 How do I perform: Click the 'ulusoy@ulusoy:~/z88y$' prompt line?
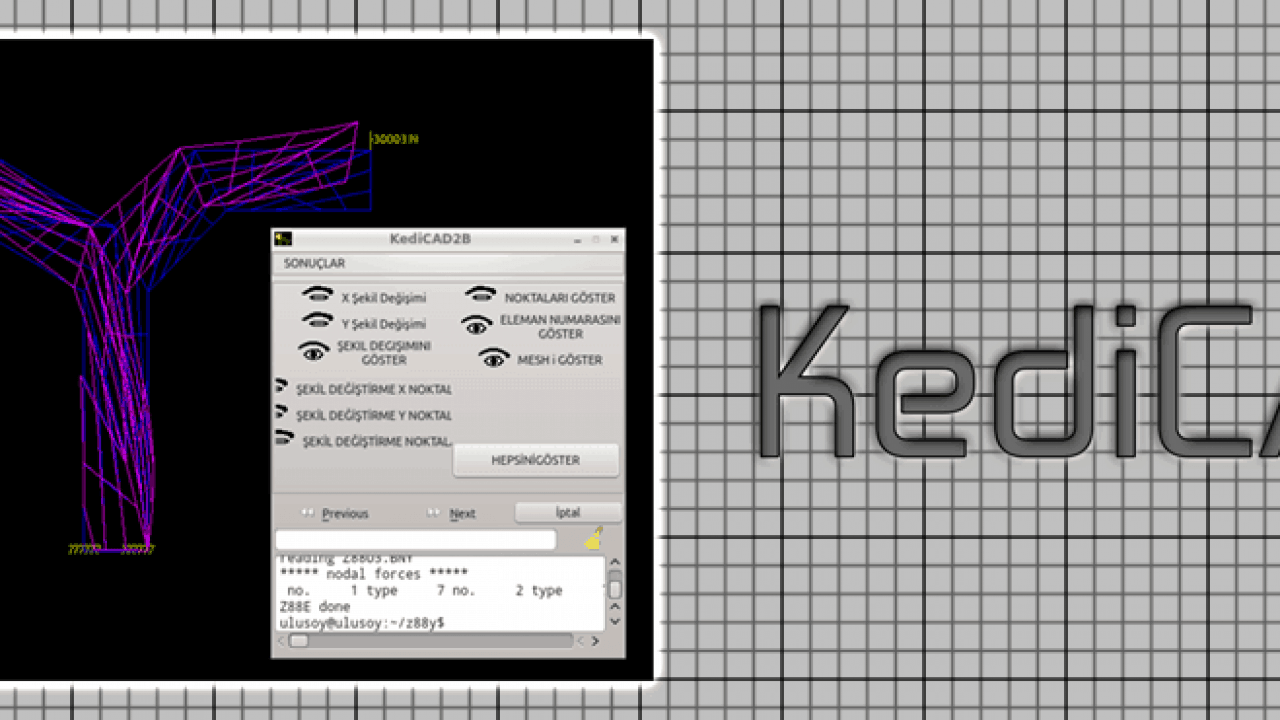coord(362,622)
